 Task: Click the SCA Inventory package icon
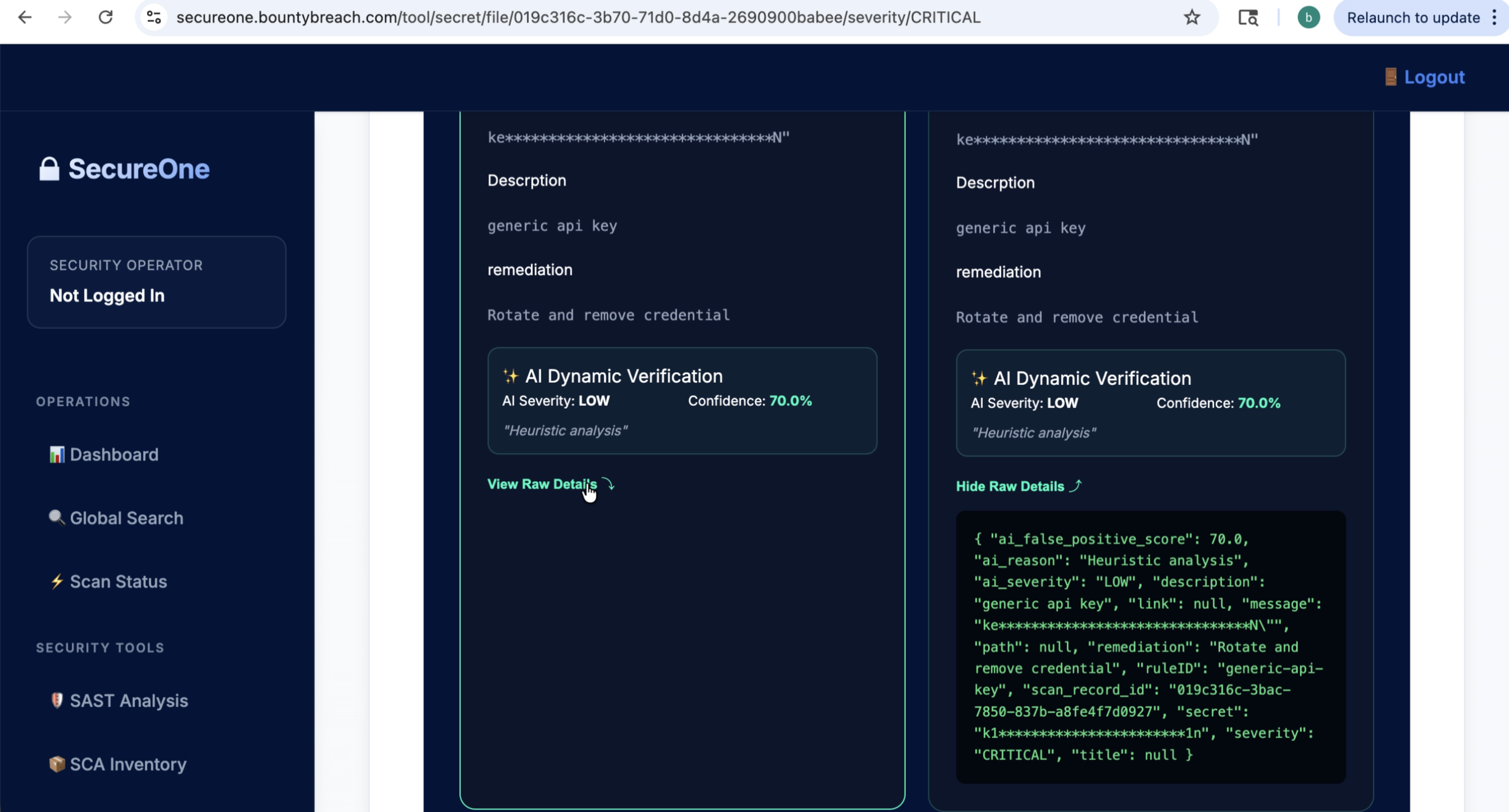tap(57, 764)
